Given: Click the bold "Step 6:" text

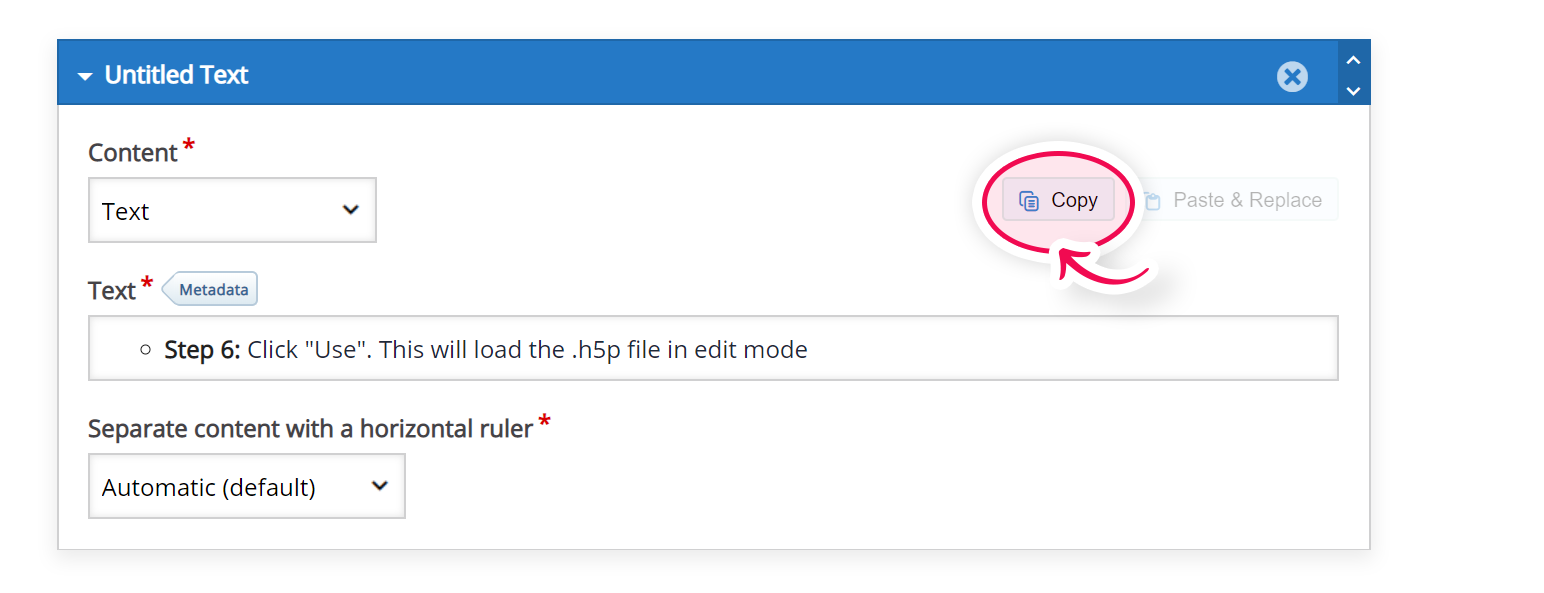Looking at the screenshot, I should click(x=202, y=350).
